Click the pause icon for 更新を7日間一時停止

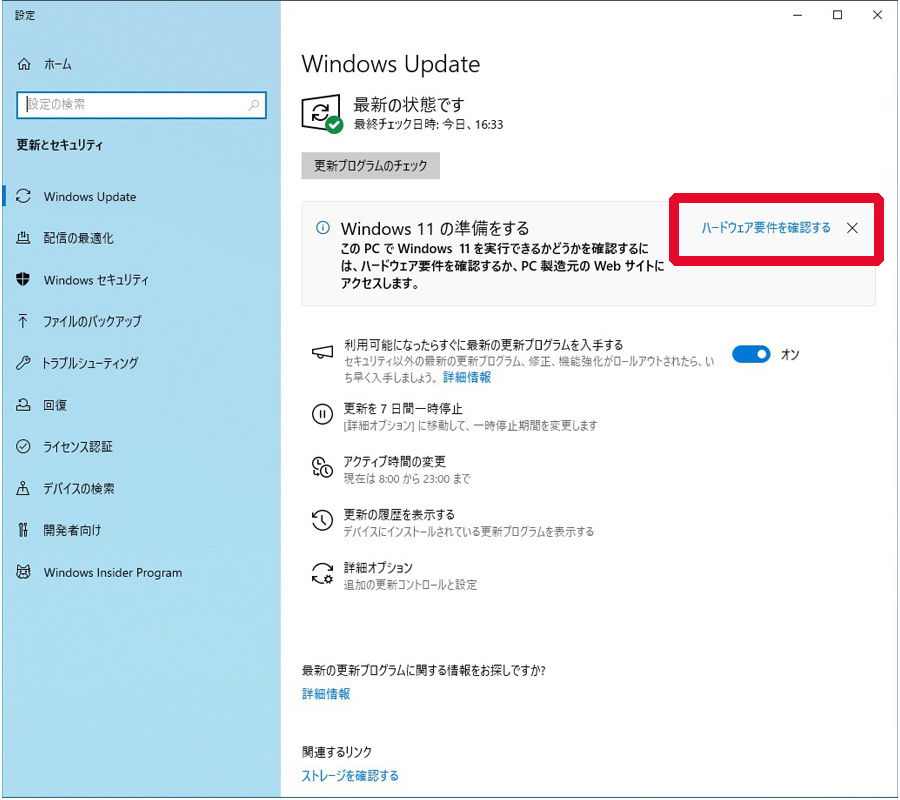[322, 414]
